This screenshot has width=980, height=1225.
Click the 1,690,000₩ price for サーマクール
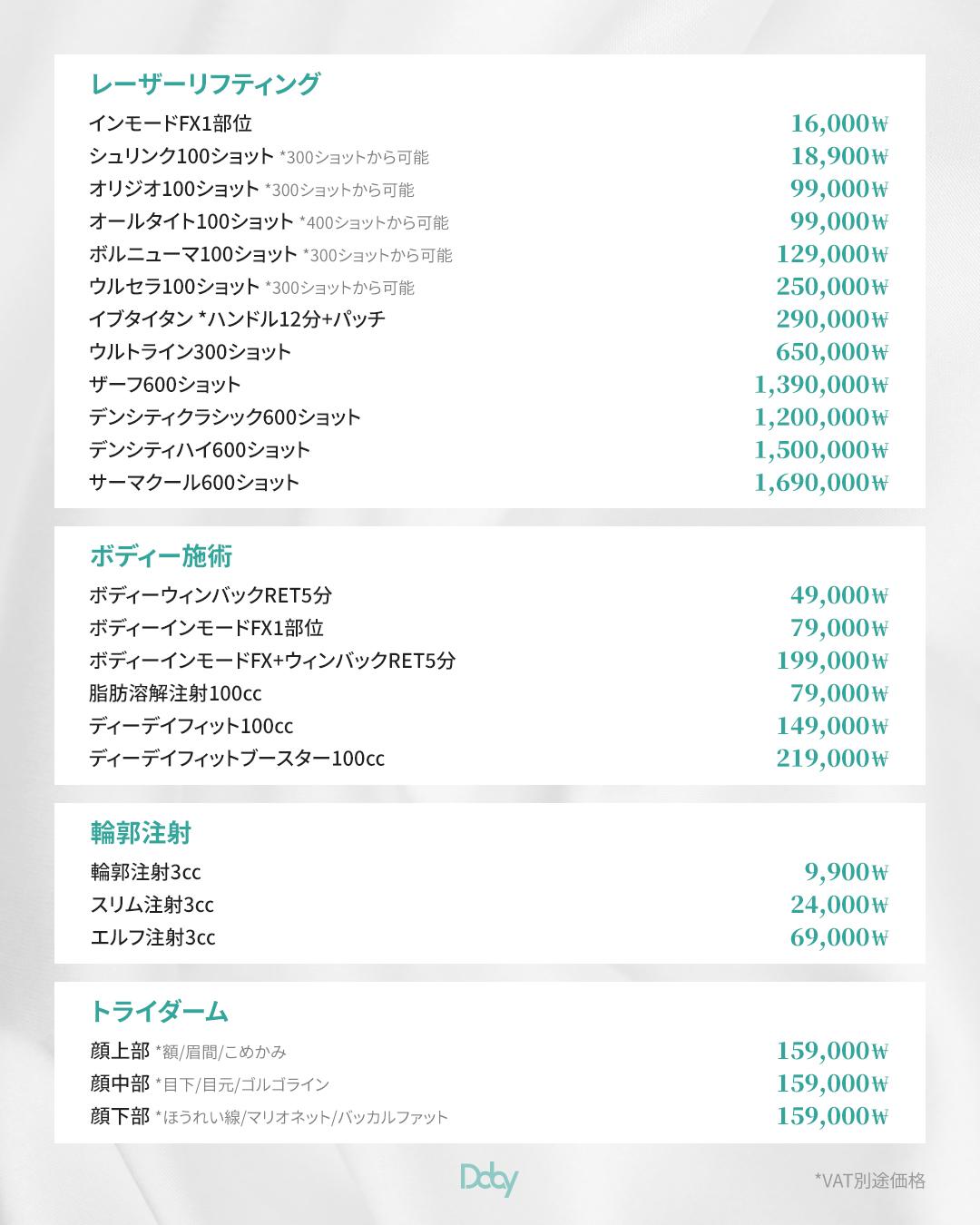[x=820, y=482]
